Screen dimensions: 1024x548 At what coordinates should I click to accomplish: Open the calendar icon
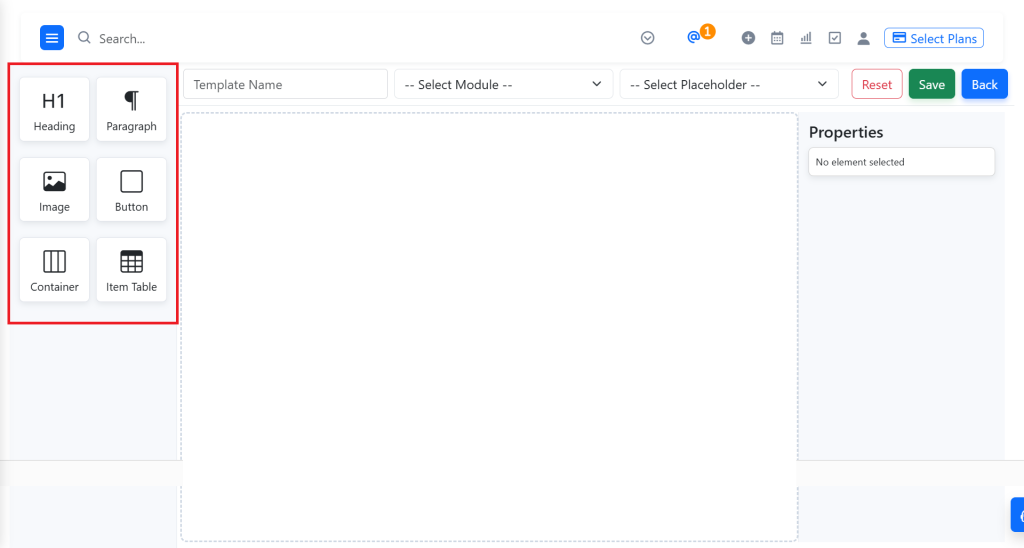tap(777, 38)
